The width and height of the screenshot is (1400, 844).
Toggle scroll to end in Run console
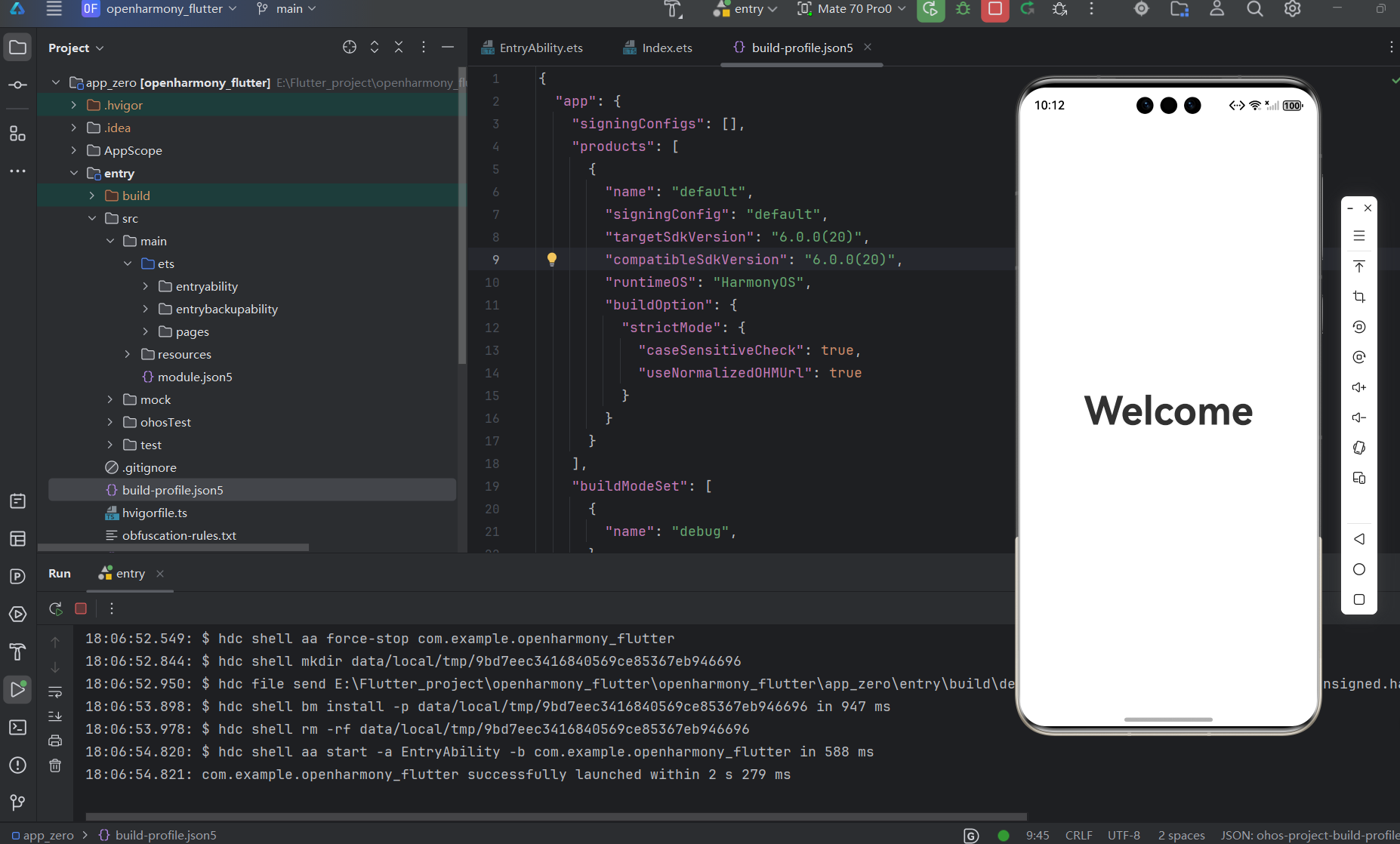click(x=55, y=716)
